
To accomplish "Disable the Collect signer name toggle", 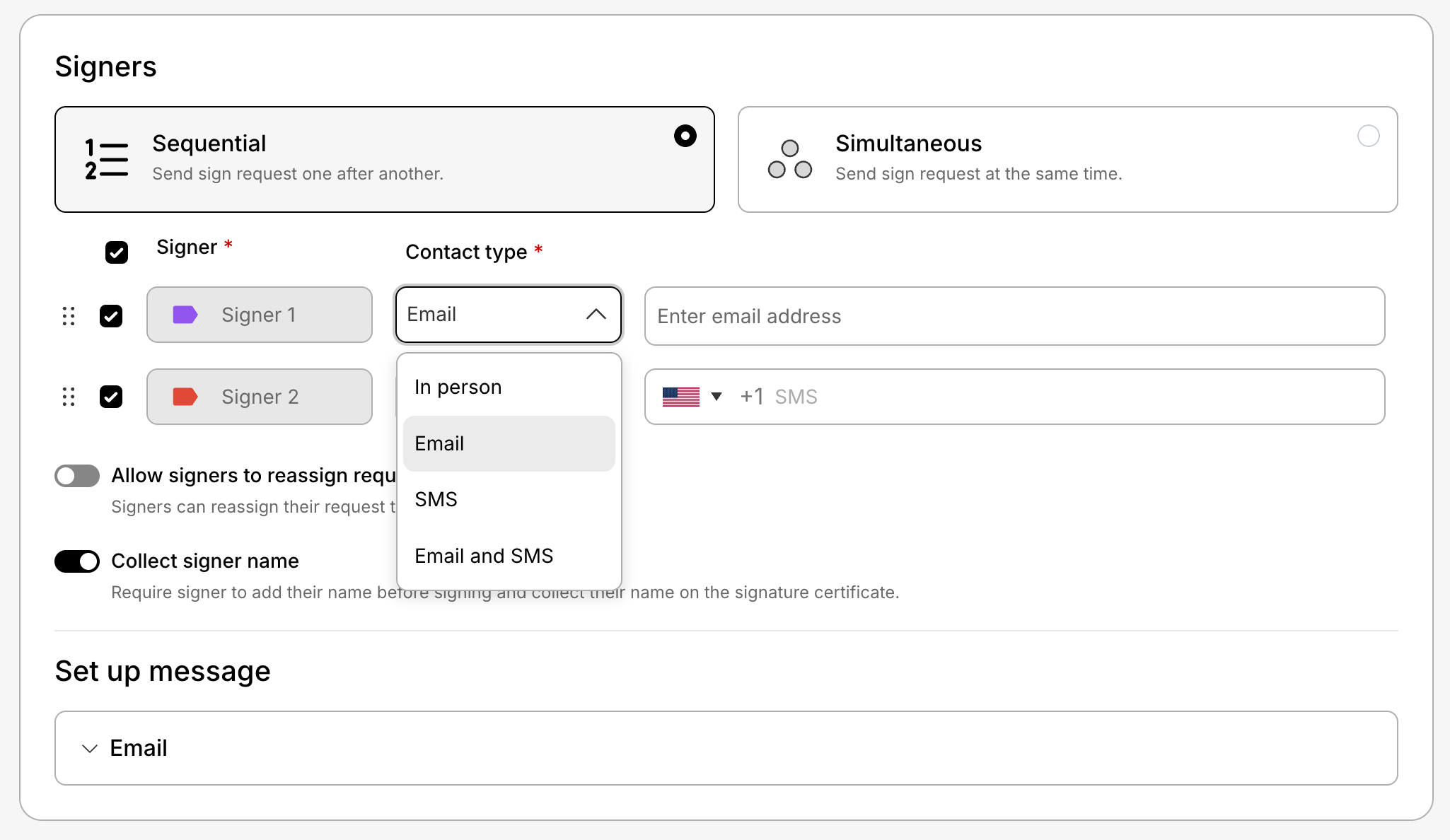I will tap(77, 561).
